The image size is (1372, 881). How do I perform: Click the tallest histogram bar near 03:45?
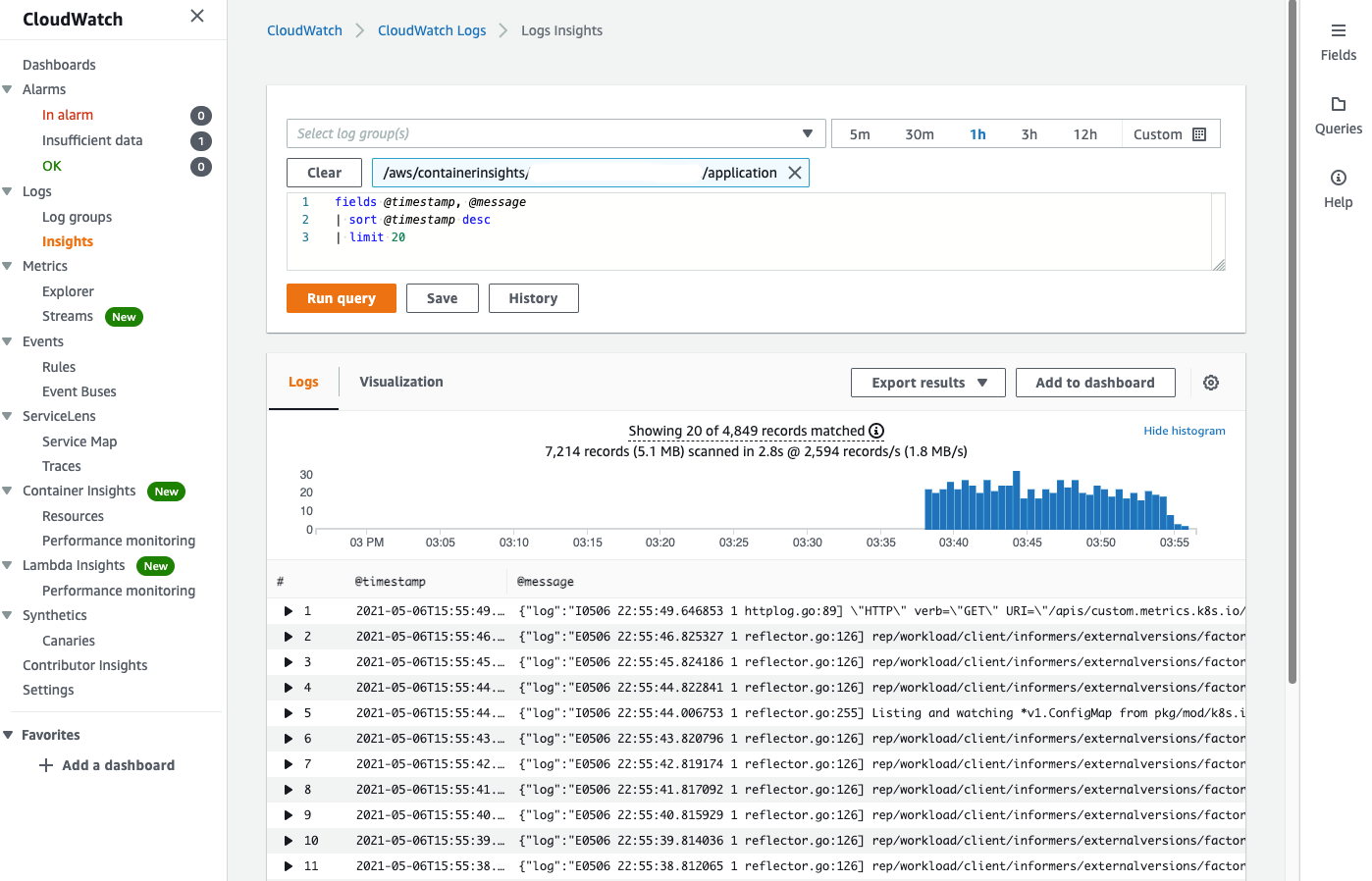1017,501
